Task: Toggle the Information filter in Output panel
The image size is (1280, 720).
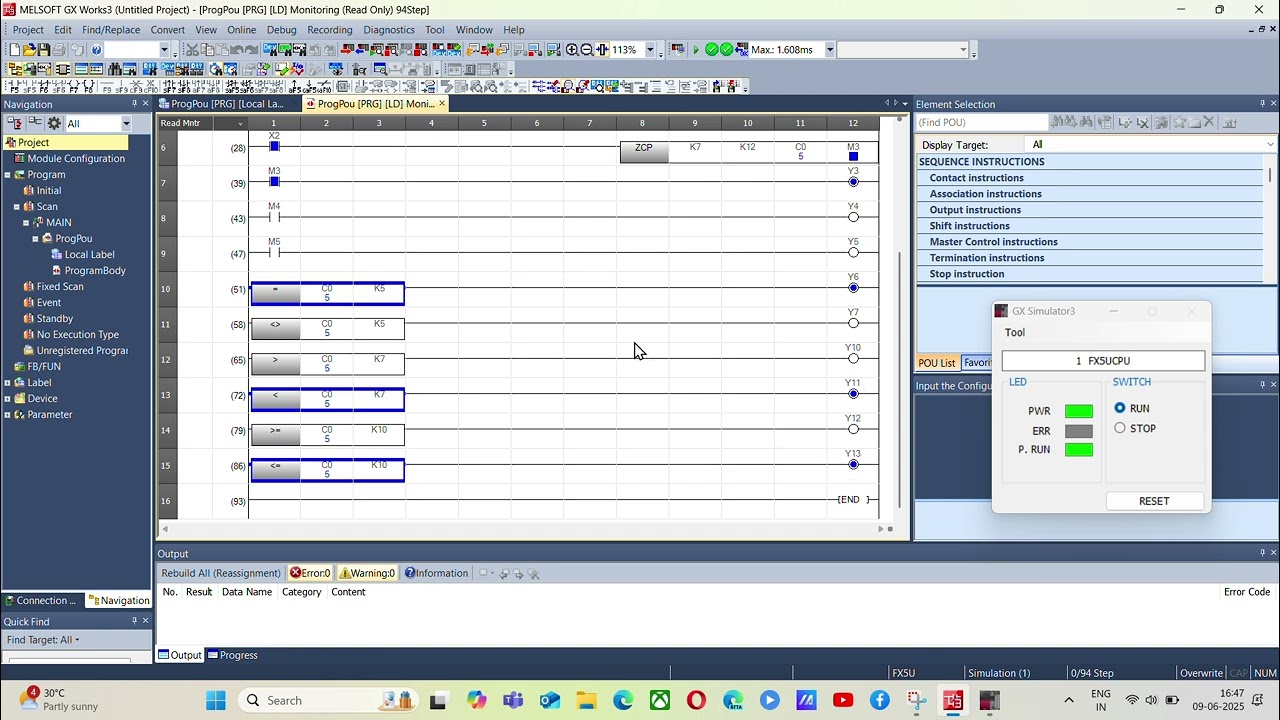Action: tap(436, 573)
